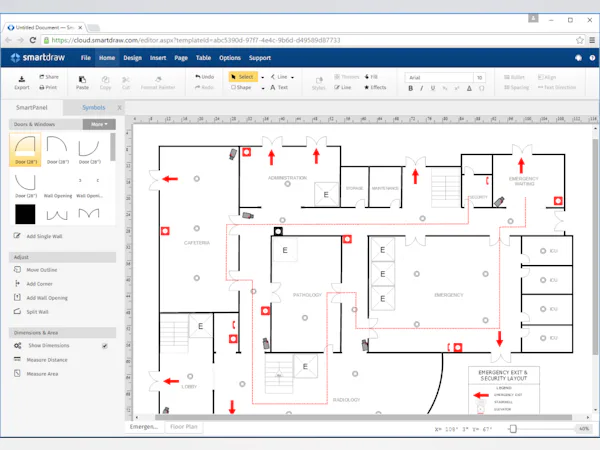Click Move Outline

coord(36,270)
